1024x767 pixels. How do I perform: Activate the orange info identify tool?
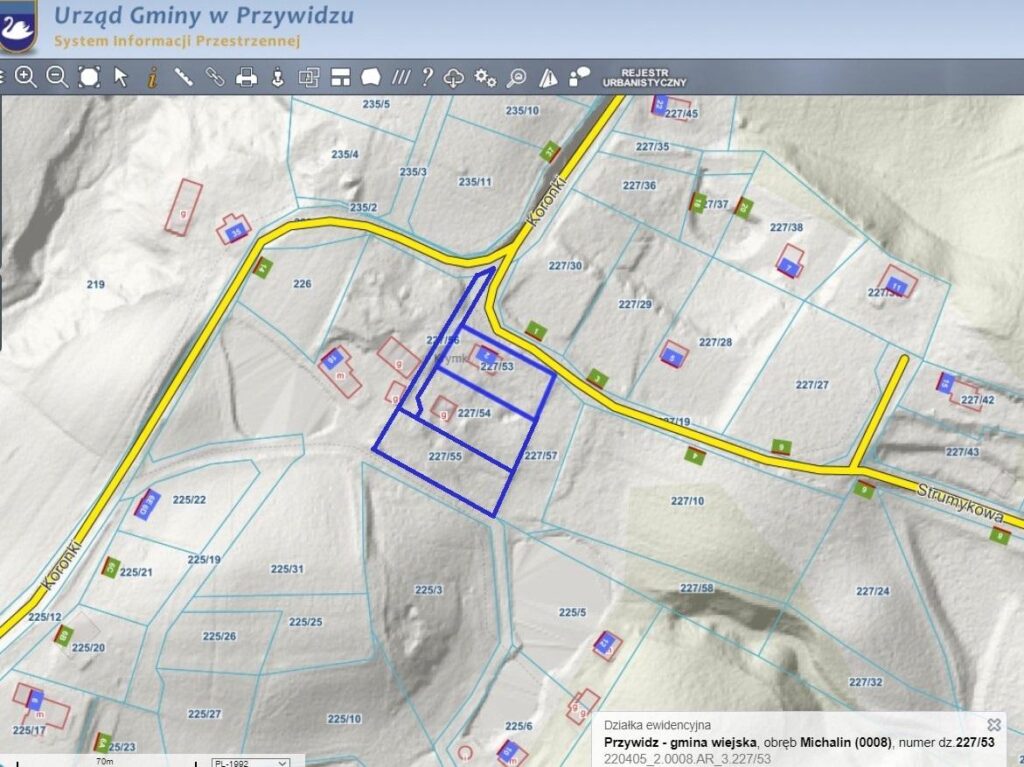(x=152, y=77)
